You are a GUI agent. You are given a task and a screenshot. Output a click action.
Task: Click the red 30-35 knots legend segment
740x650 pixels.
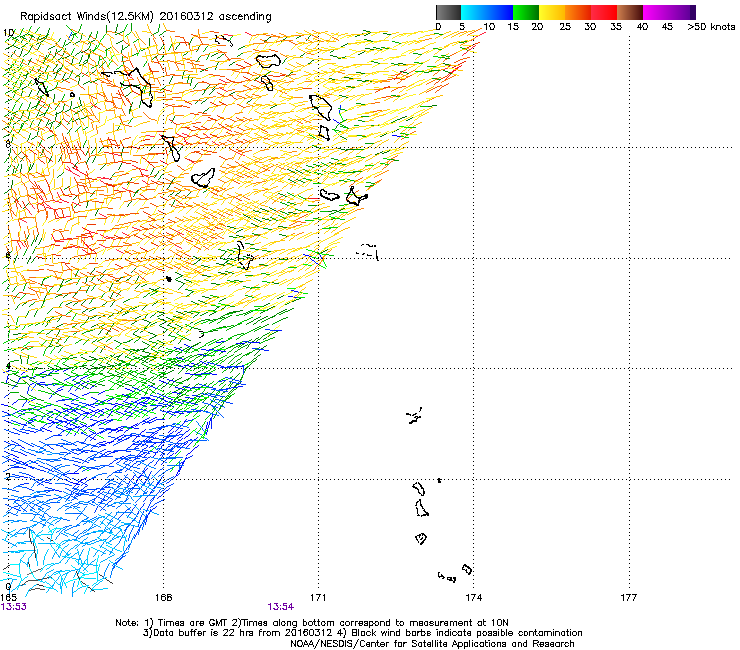pyautogui.click(x=604, y=12)
